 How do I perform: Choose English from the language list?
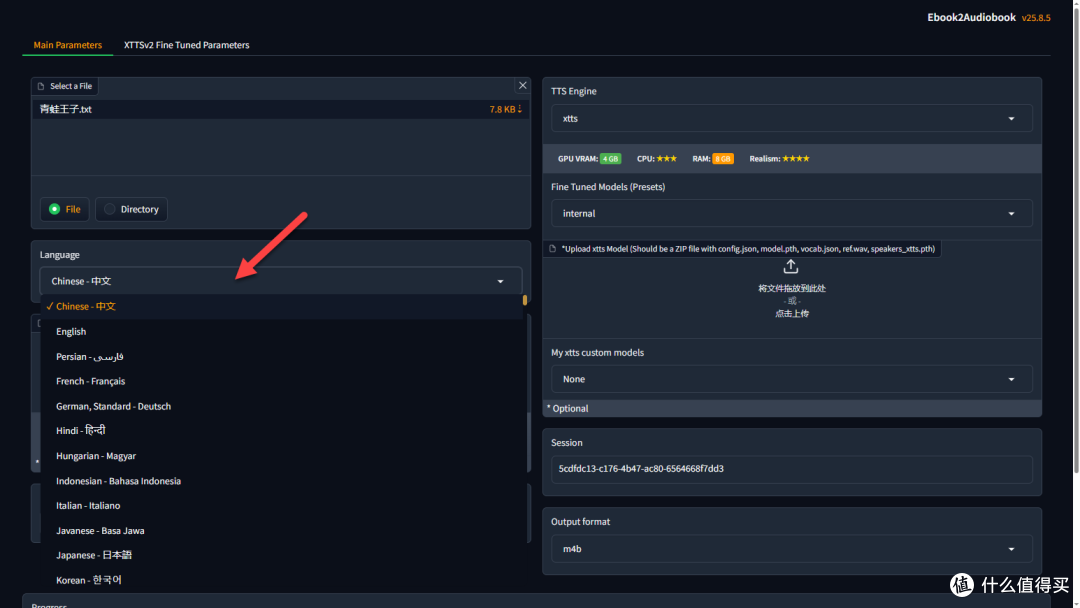[x=71, y=332]
